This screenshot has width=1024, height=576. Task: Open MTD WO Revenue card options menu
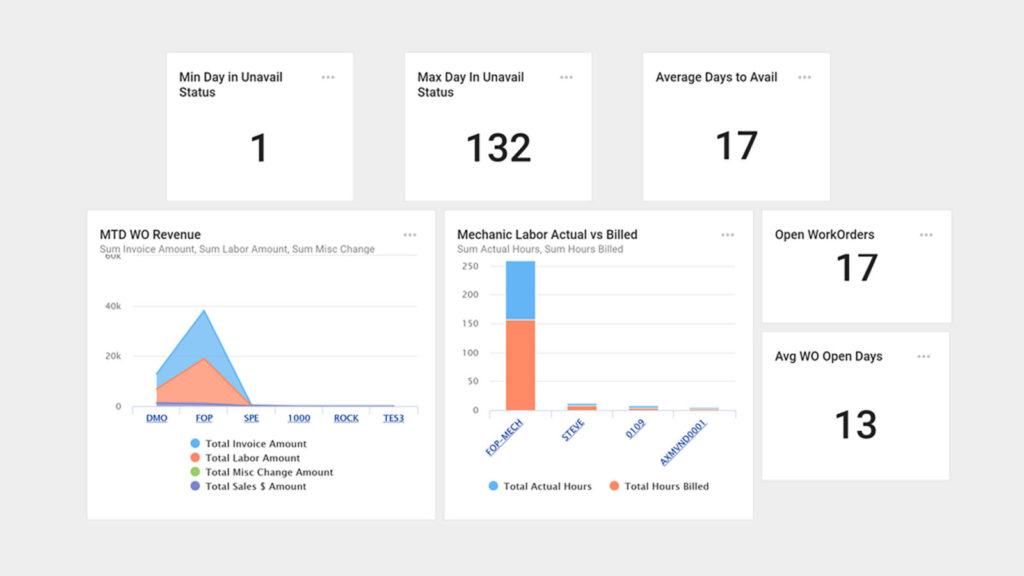click(x=410, y=235)
